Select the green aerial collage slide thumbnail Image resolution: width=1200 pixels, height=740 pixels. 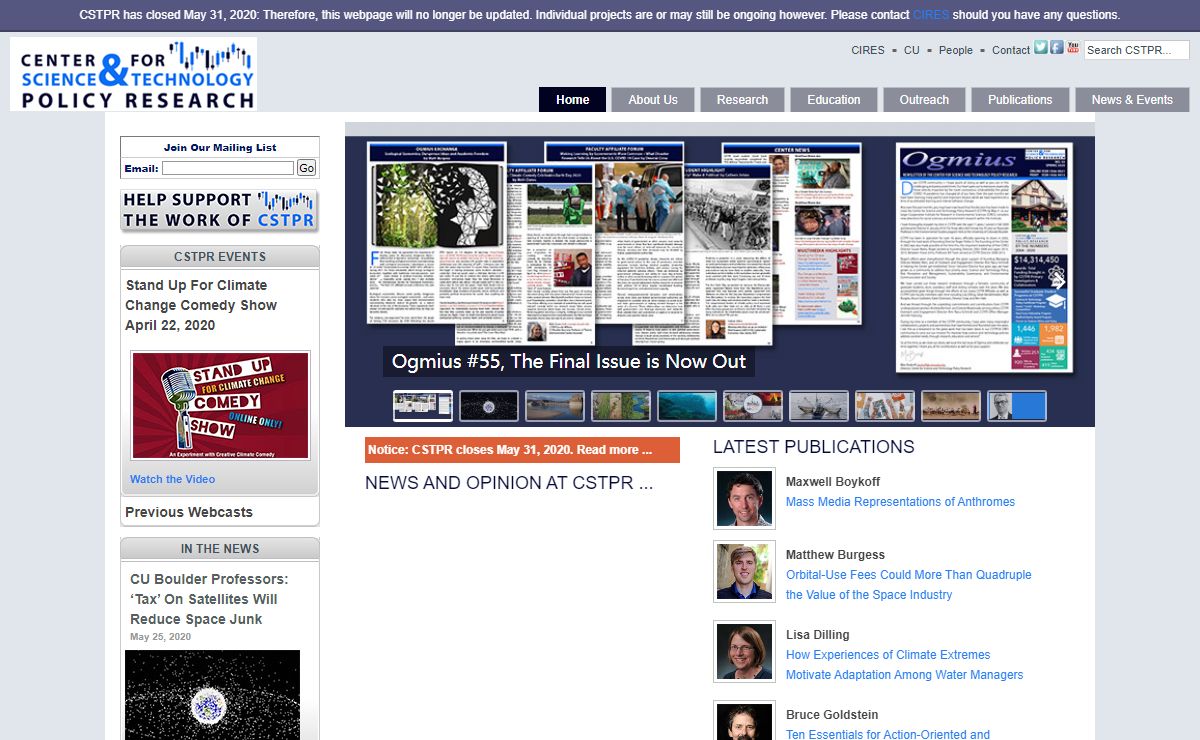tap(621, 406)
